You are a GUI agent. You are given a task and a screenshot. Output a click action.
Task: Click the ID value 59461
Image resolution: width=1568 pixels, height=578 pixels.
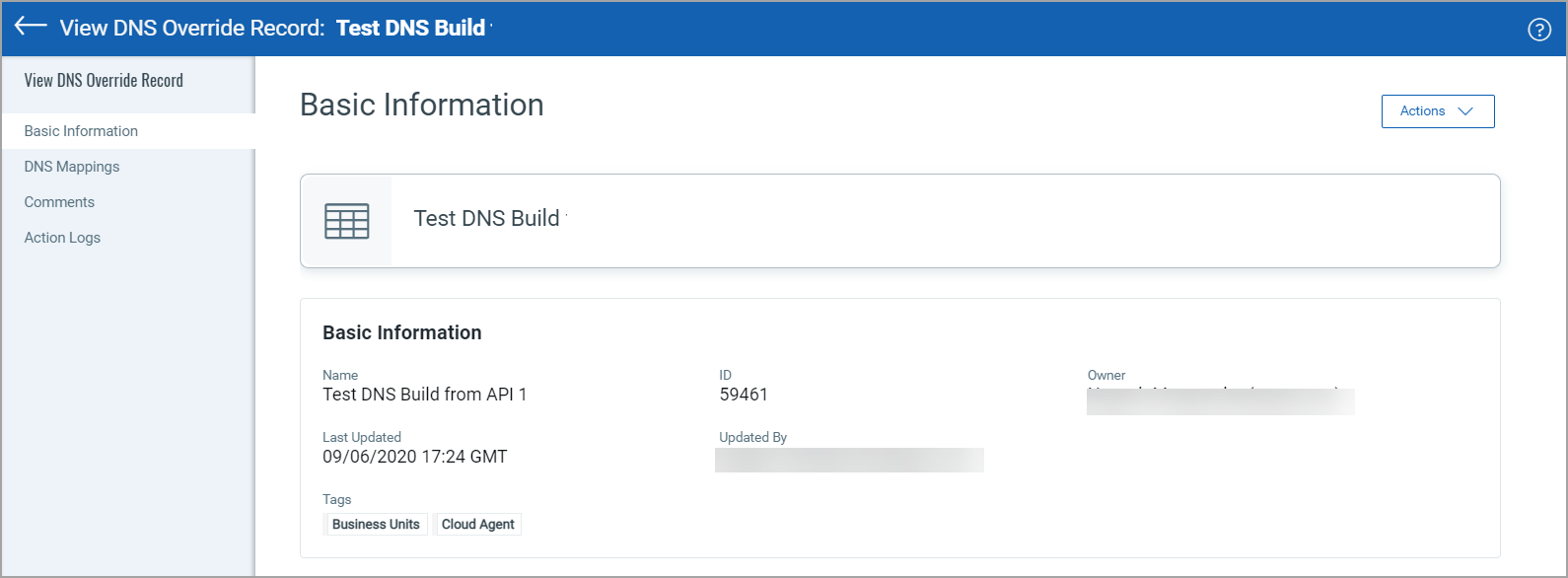coord(744,395)
